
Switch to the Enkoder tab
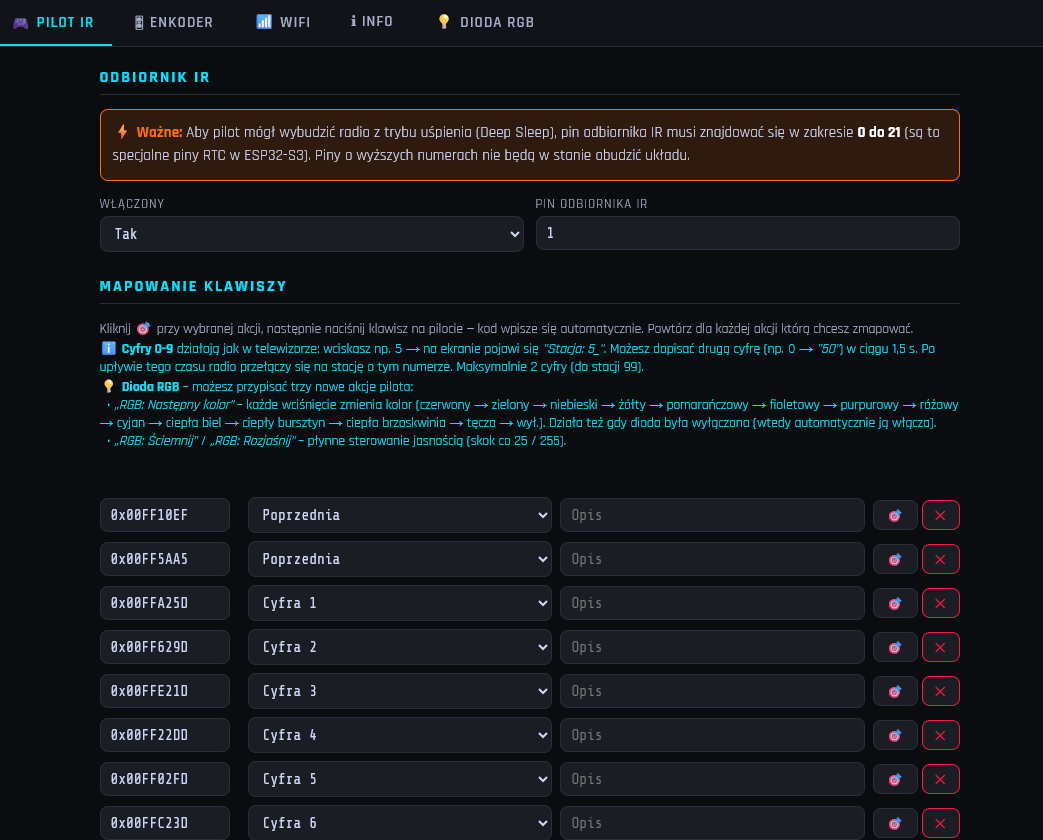(x=173, y=23)
